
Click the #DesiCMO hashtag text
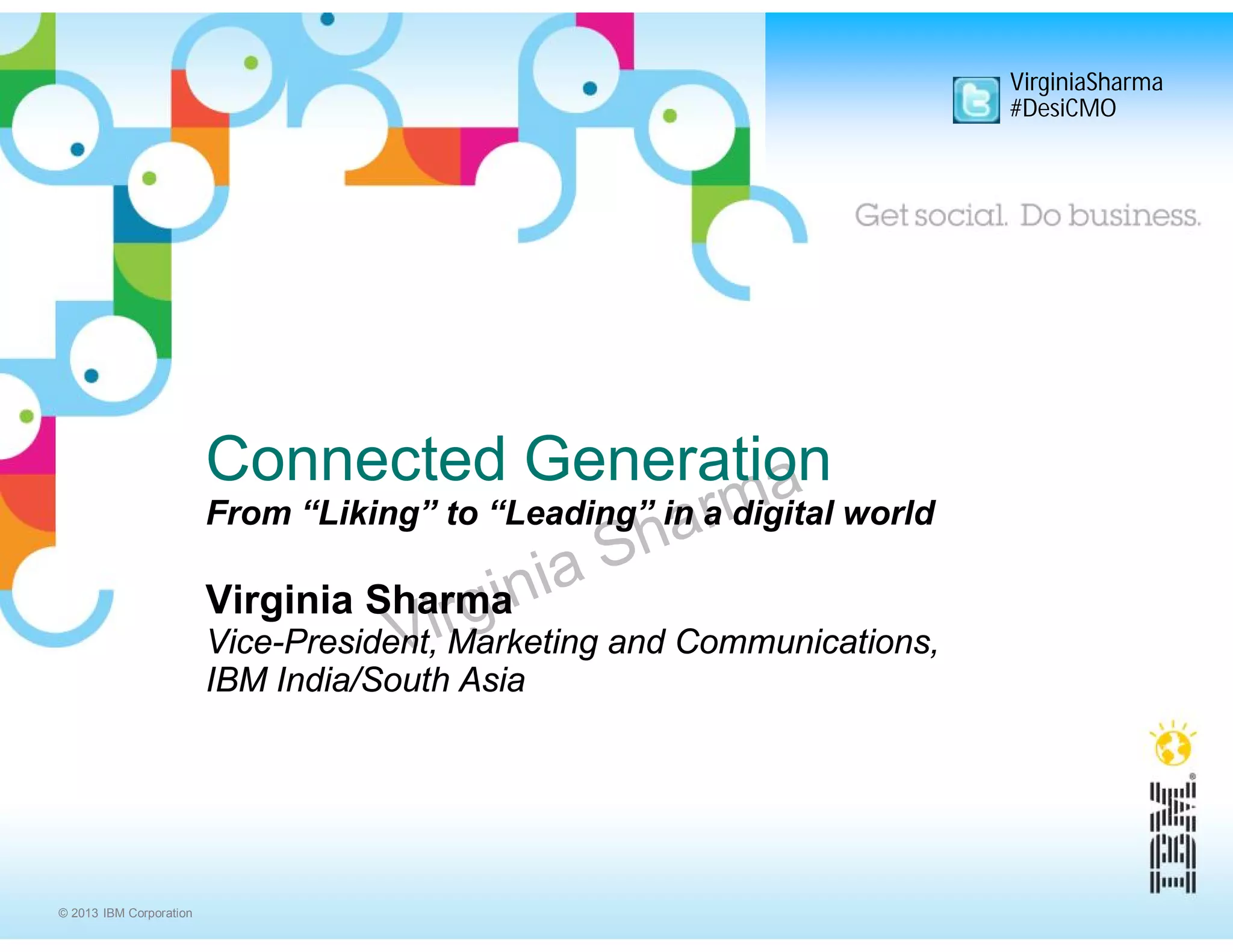coord(1063,109)
